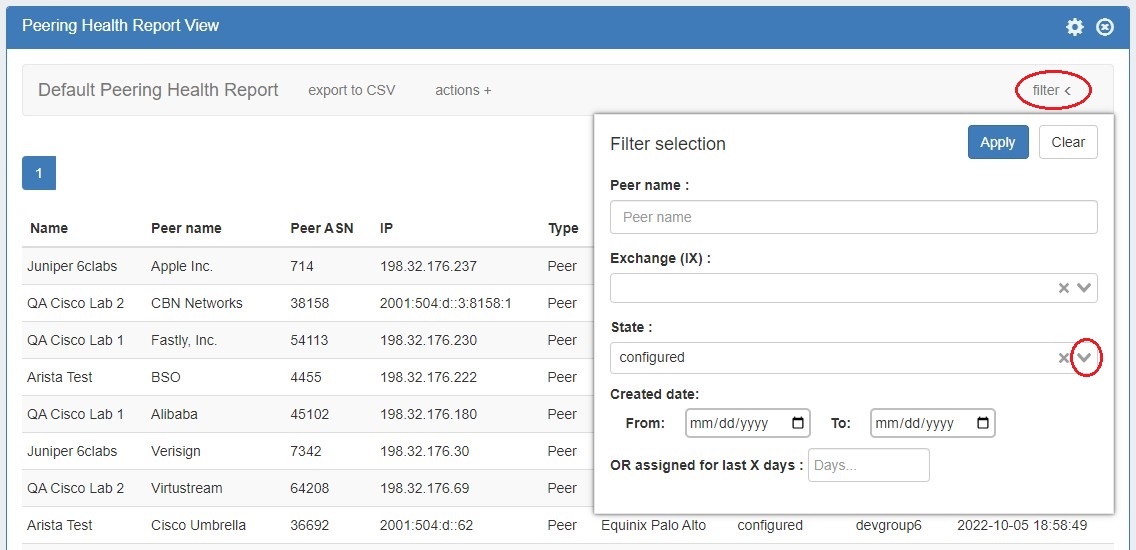
Task: Go to page 1 of results
Action: (39, 173)
